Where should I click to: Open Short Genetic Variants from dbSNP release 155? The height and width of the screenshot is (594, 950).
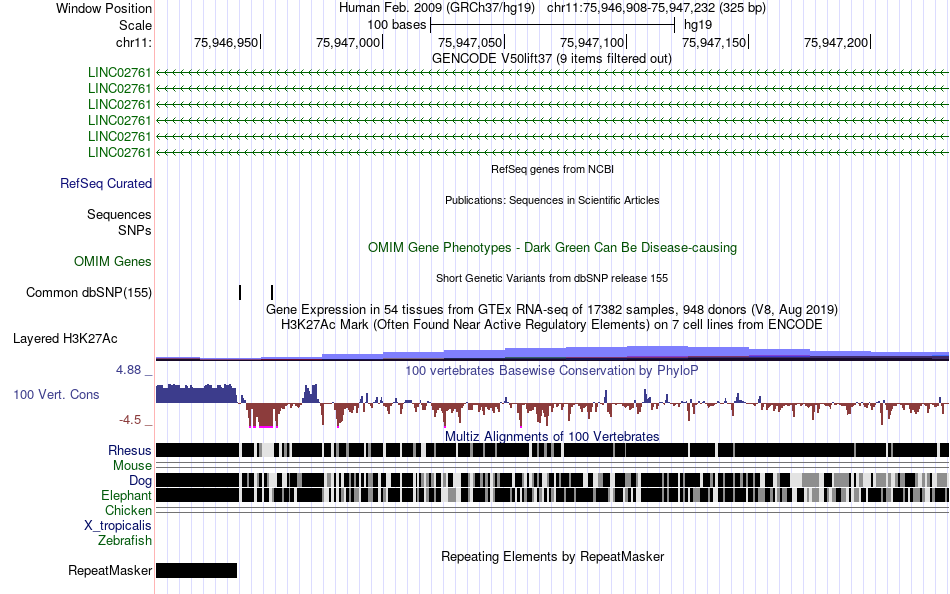pyautogui.click(x=552, y=278)
